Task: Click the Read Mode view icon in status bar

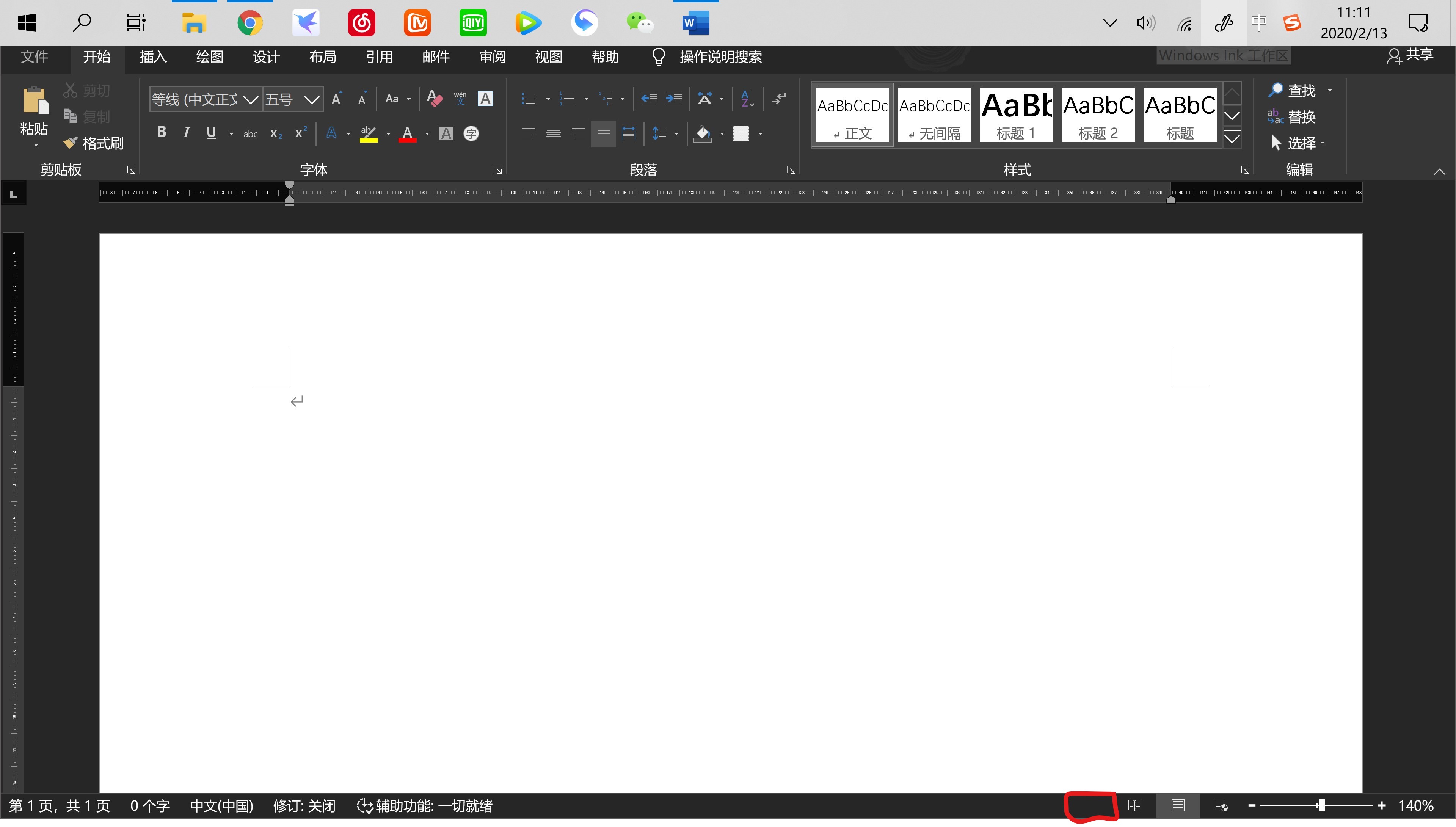Action: point(1134,805)
